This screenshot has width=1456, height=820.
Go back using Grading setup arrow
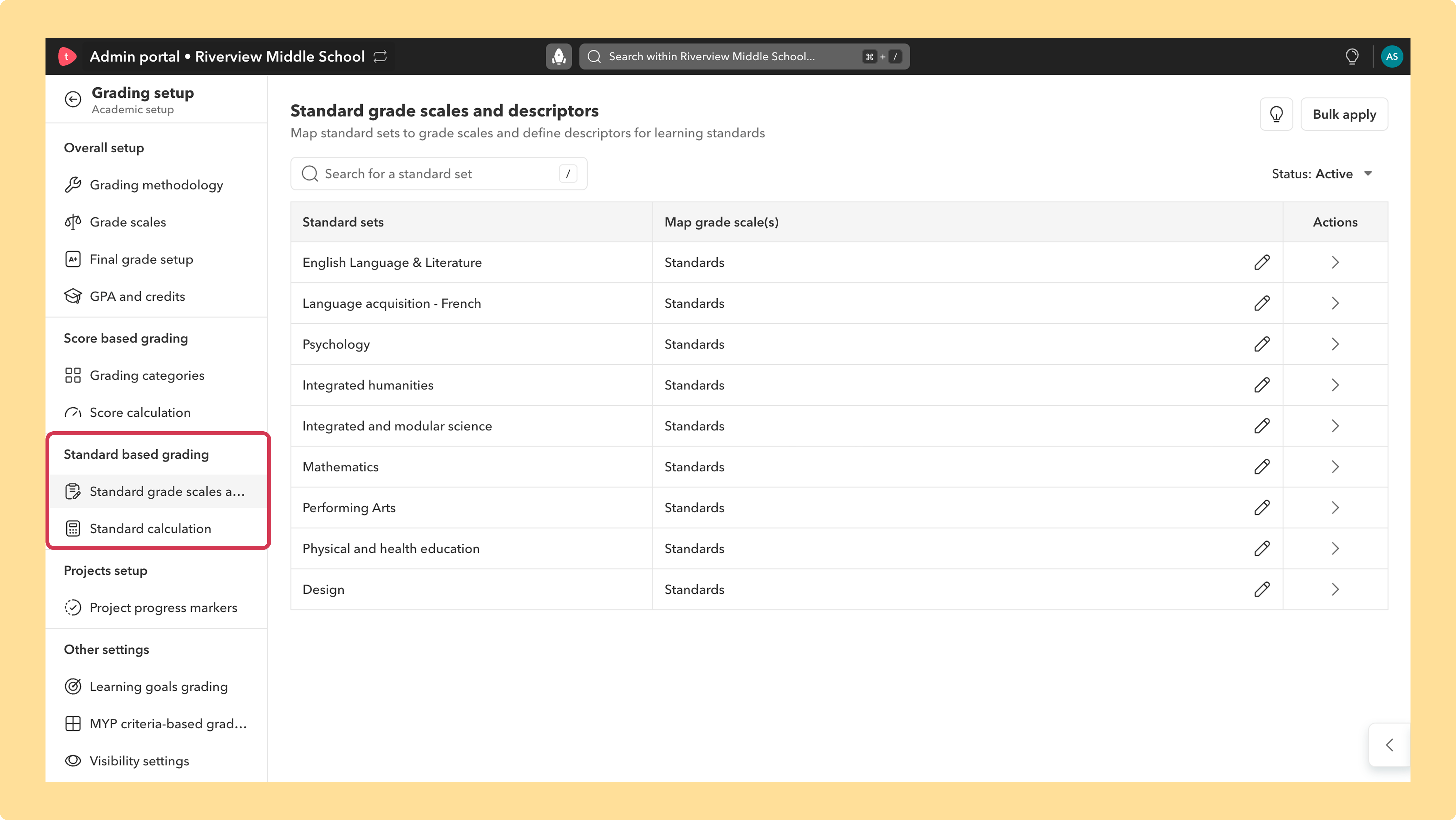pos(73,100)
